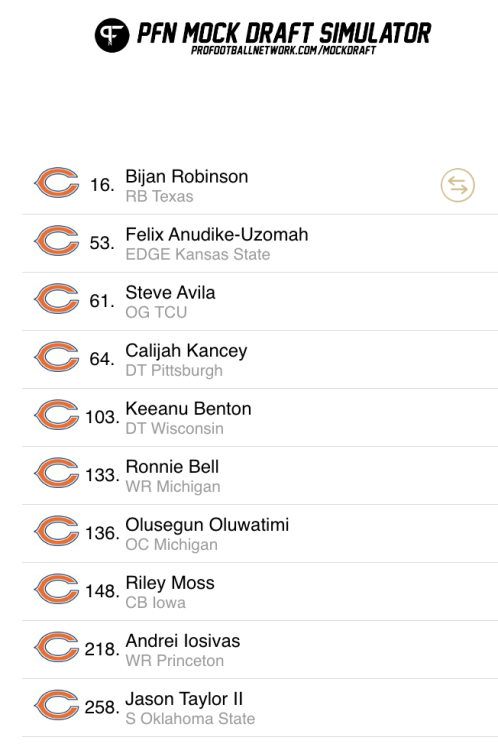Select the Riley Moss pick name

point(170,583)
